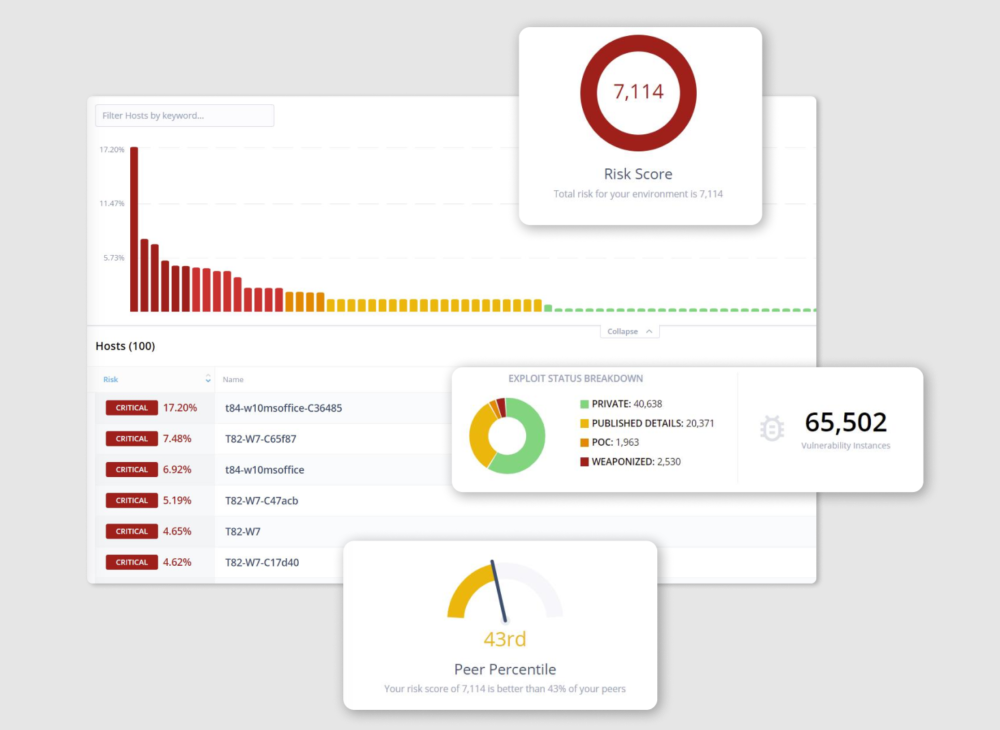Click the PRIVATE: 40,638 legend label
1000x730 pixels.
pyautogui.click(x=627, y=404)
